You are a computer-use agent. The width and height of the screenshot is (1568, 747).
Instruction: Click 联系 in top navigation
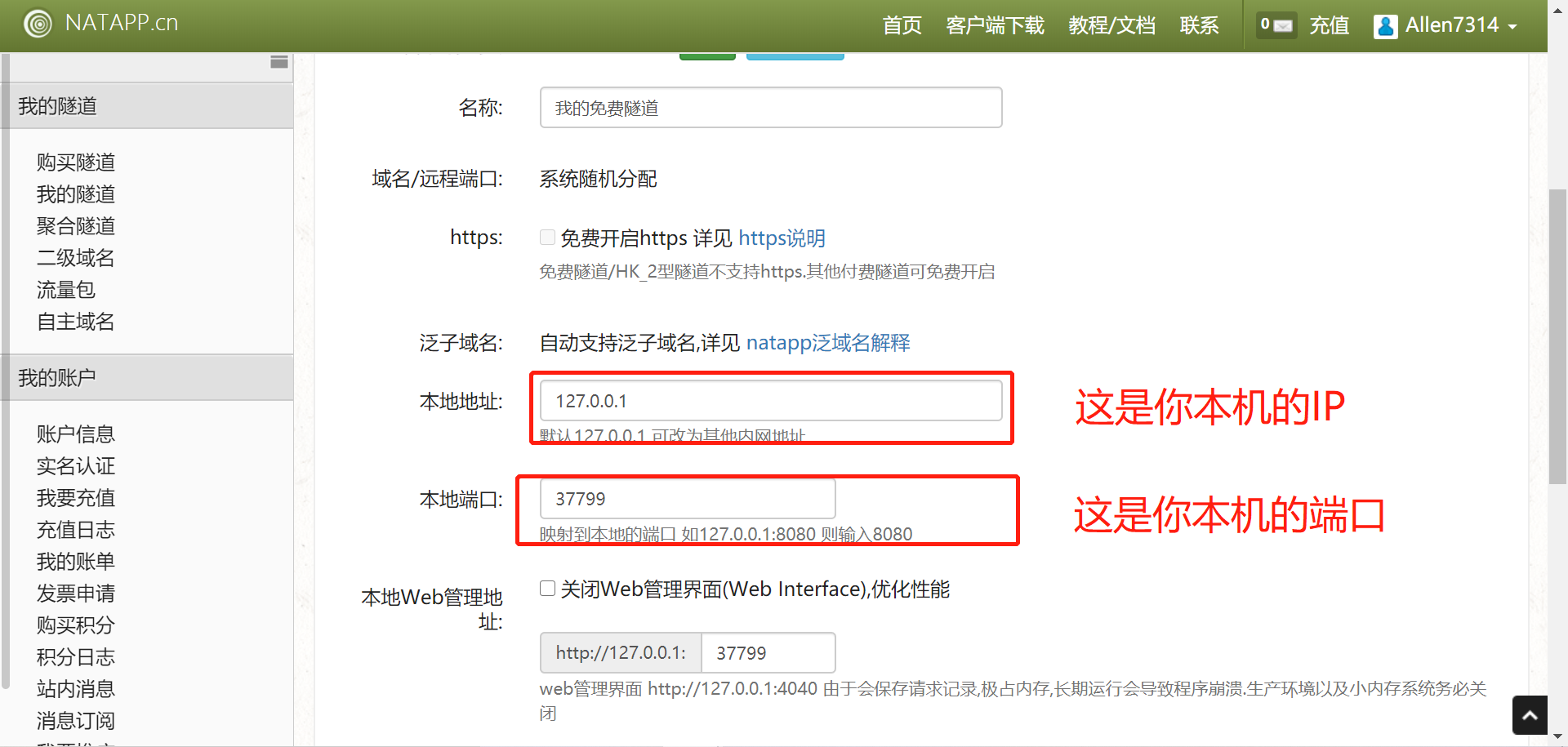(x=1199, y=25)
